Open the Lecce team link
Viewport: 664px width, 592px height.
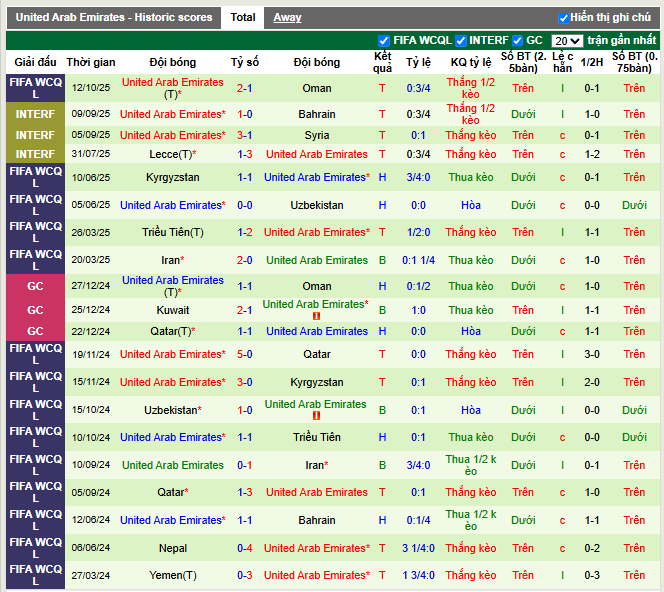click(x=172, y=154)
